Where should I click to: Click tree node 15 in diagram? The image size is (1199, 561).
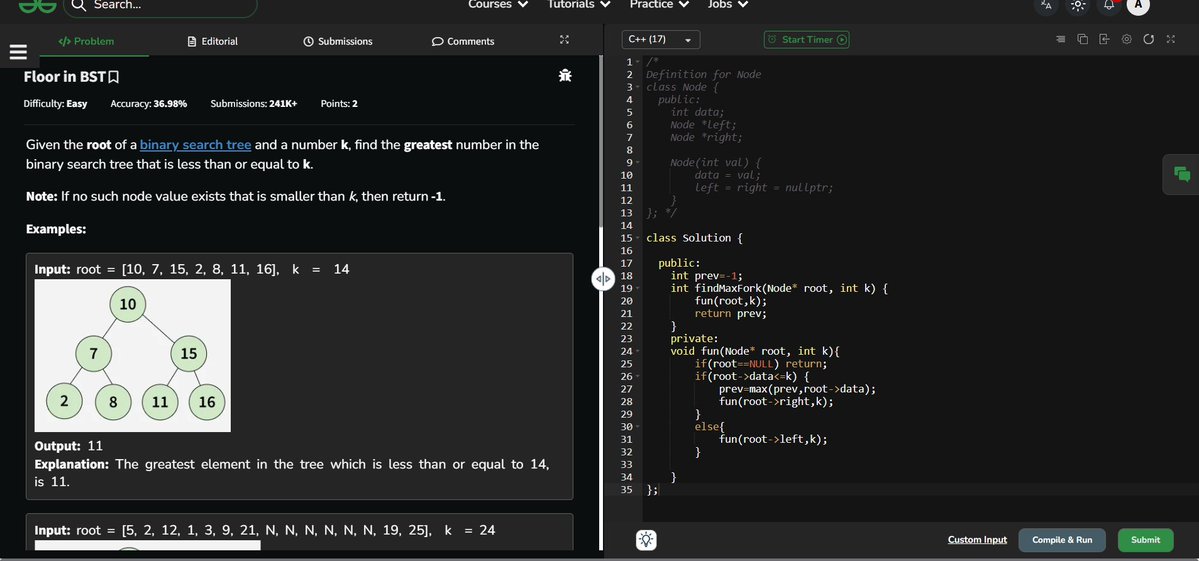click(189, 353)
